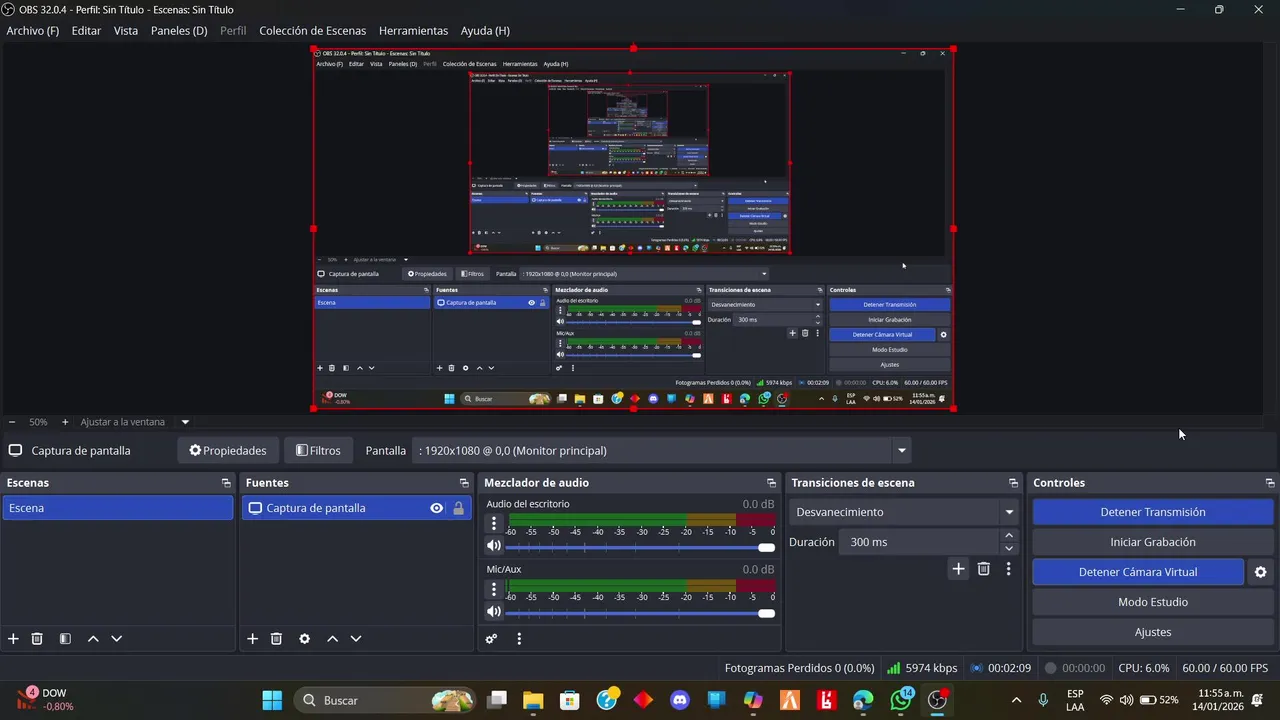
Task: Toggle visibility of Captura de pantalla source
Action: pos(436,508)
